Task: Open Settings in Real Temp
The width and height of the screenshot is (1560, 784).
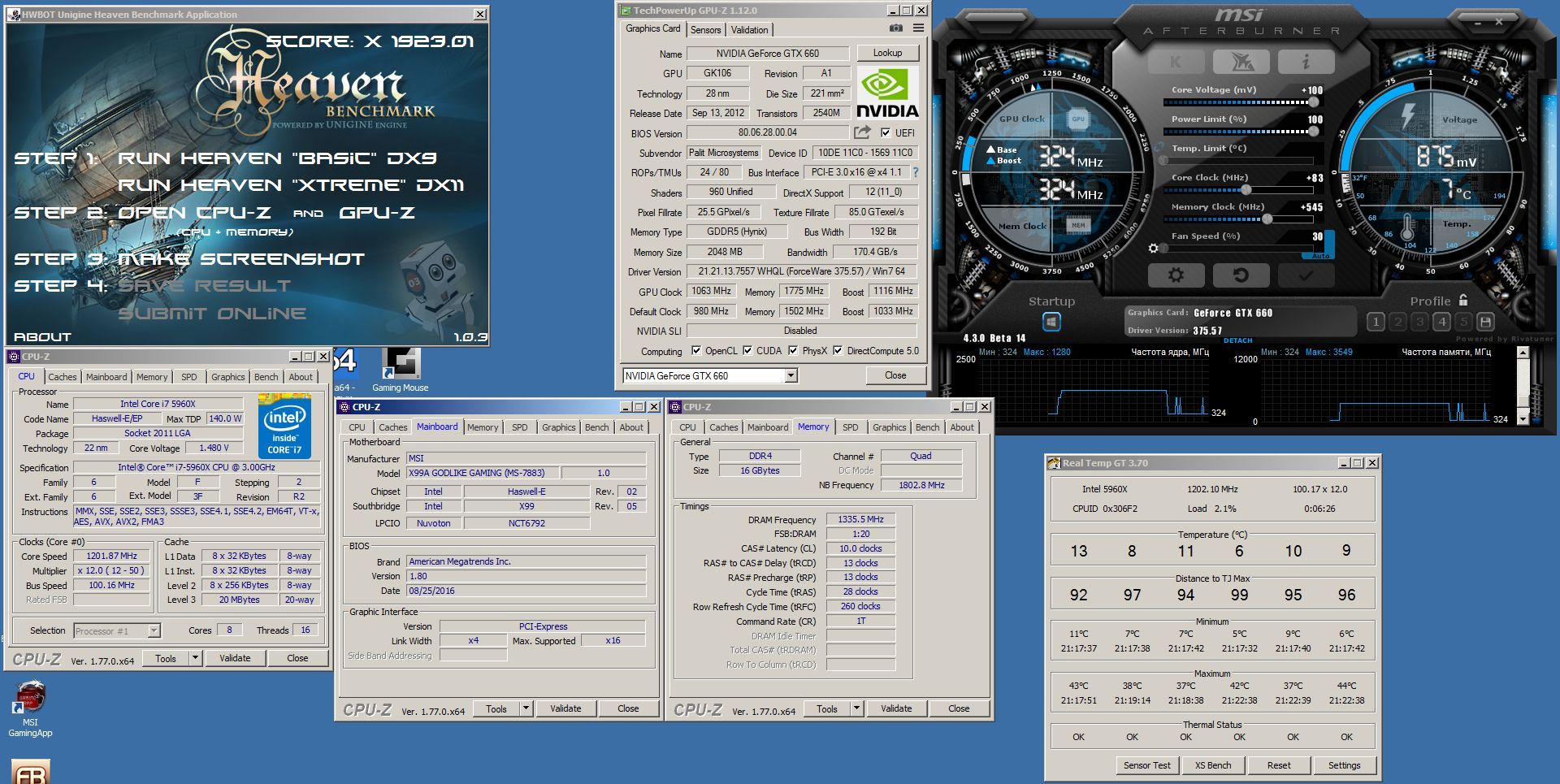Action: 1345,765
